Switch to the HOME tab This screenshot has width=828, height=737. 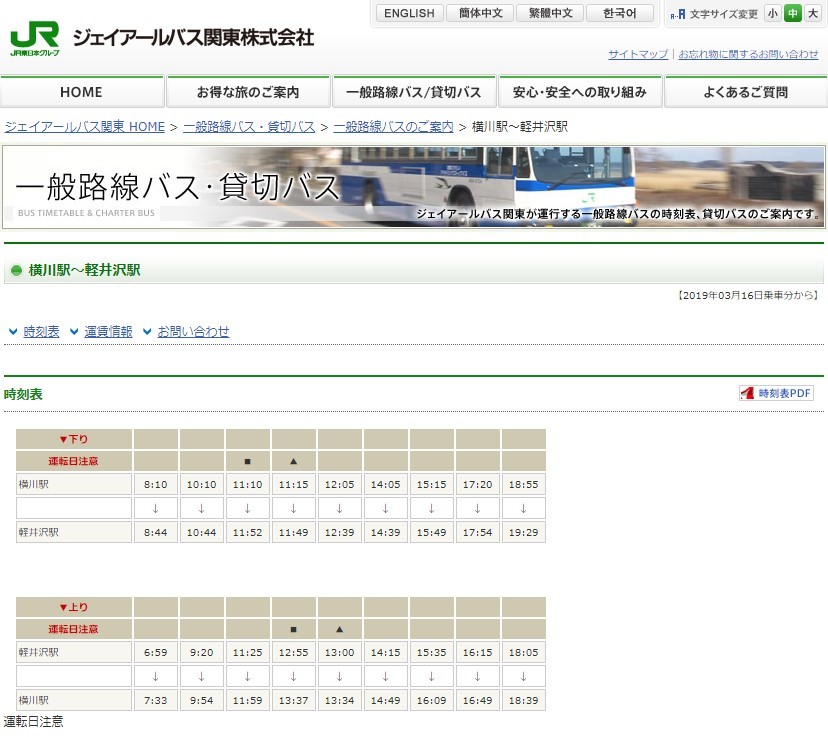pos(82,90)
